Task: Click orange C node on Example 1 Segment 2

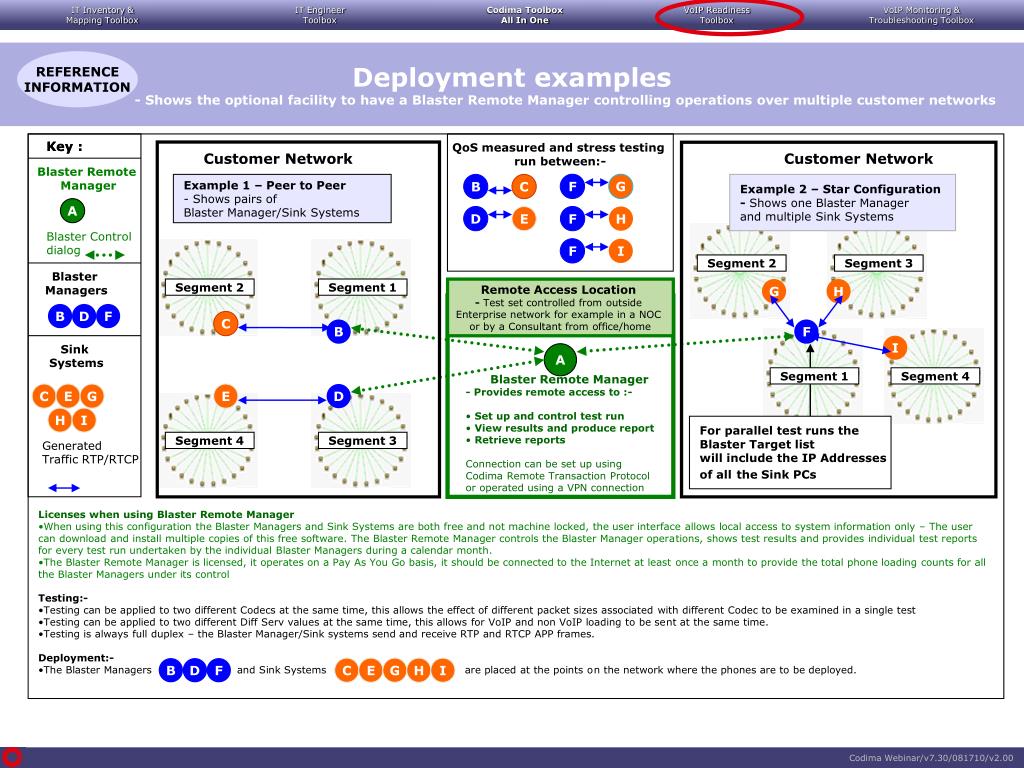Action: pyautogui.click(x=226, y=323)
